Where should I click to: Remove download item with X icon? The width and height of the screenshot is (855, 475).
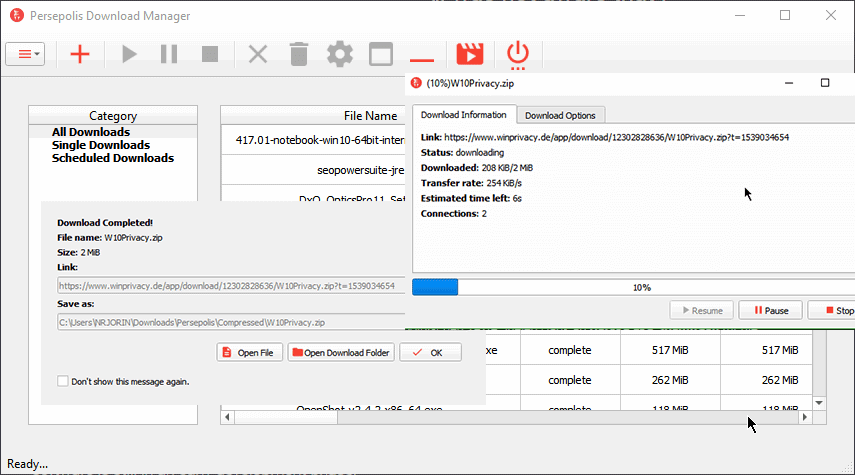(x=258, y=54)
